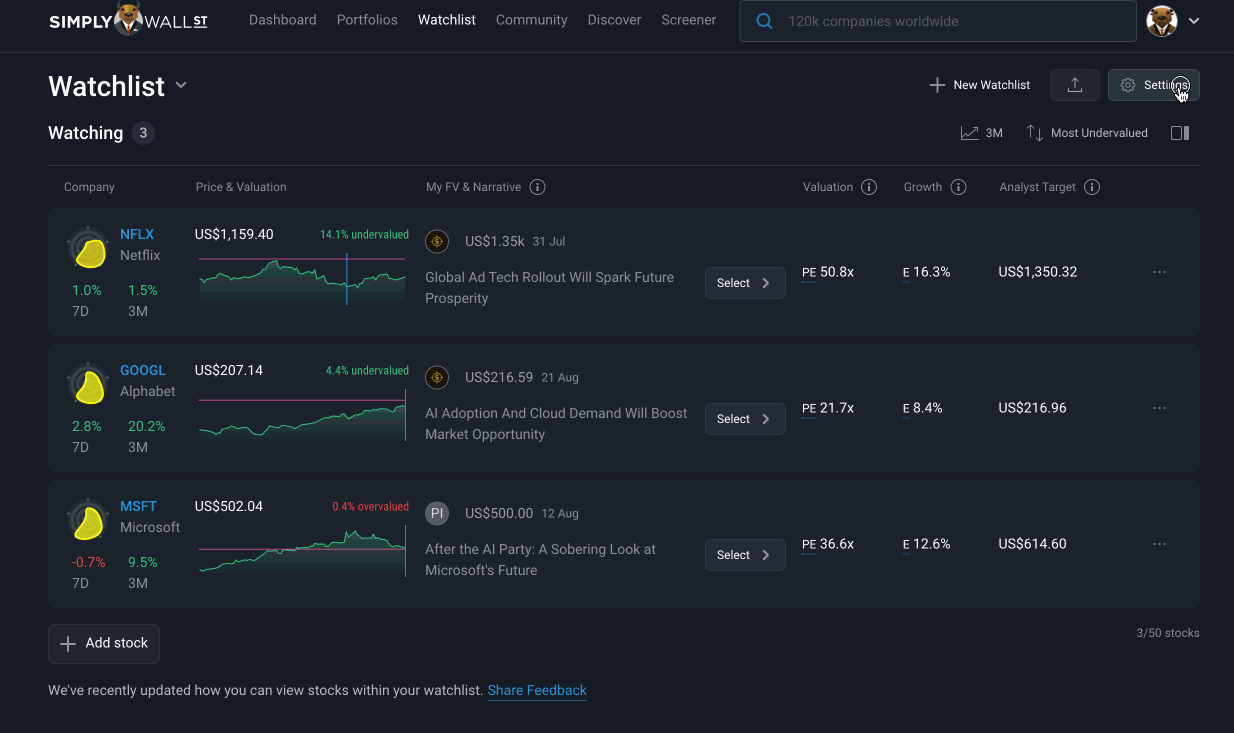This screenshot has height=733, width=1234.
Task: Go to the Screener nav item
Action: click(689, 20)
